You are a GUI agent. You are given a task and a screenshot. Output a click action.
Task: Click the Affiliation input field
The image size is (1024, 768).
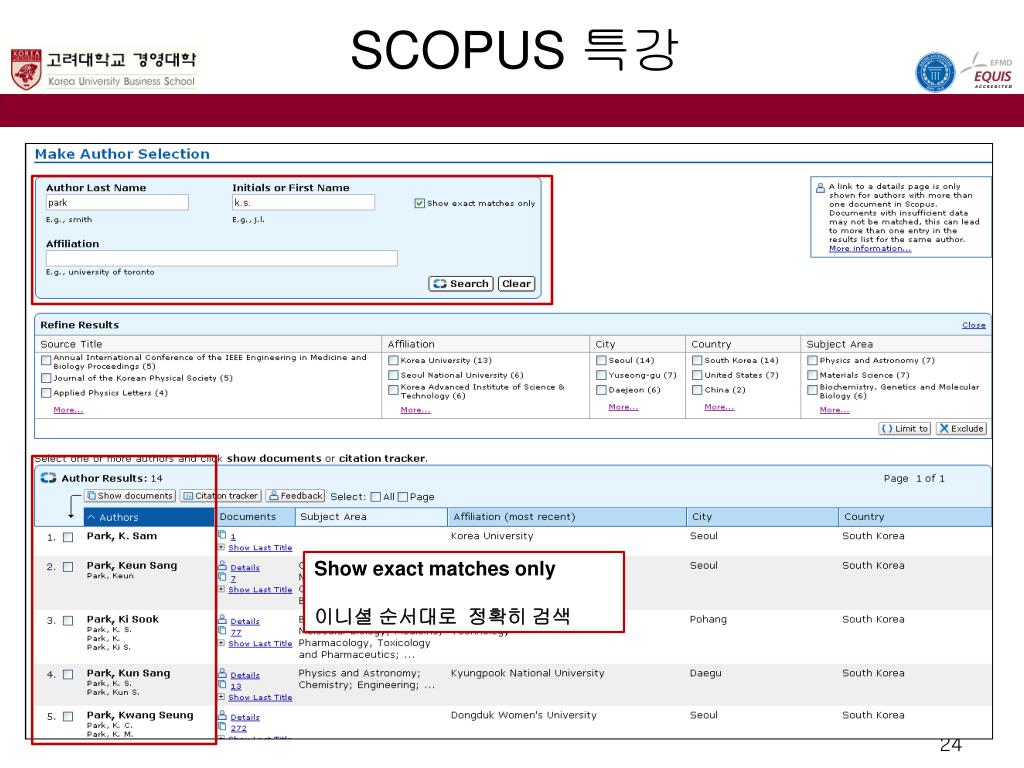point(221,259)
